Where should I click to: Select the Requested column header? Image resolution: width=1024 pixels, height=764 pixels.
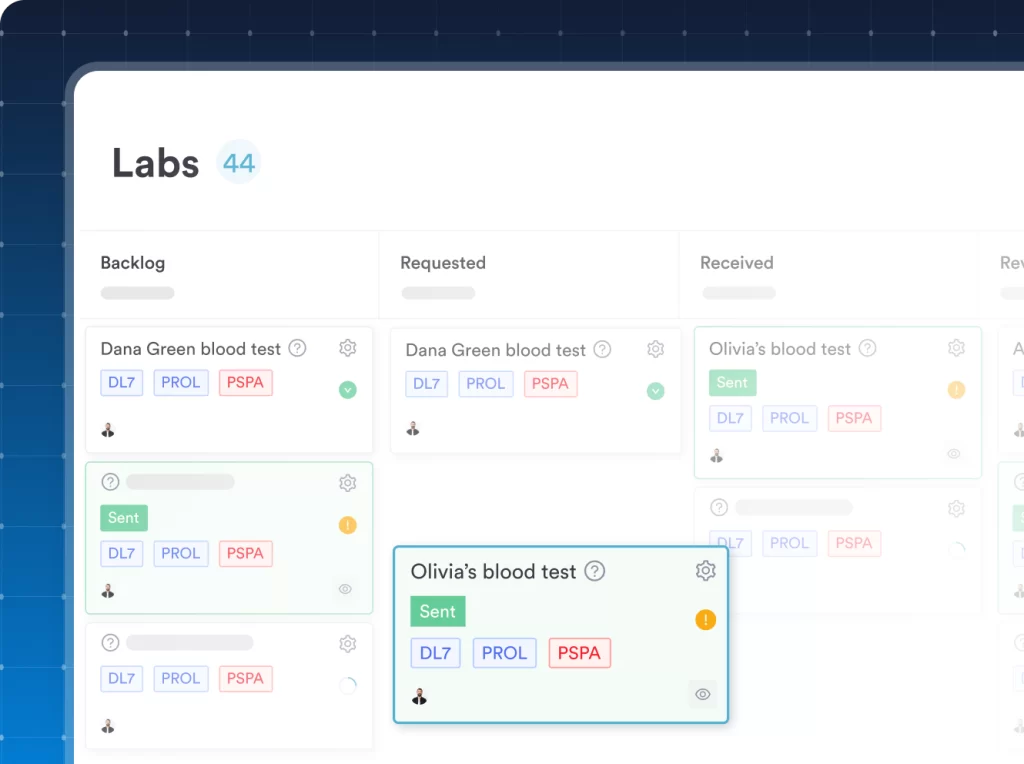(443, 263)
